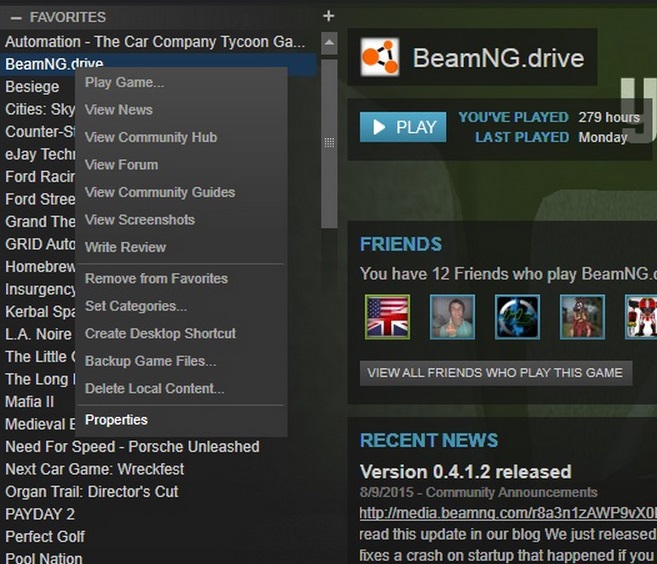This screenshot has width=657, height=564.
Task: Click the blue PLAY button
Action: coord(403,127)
